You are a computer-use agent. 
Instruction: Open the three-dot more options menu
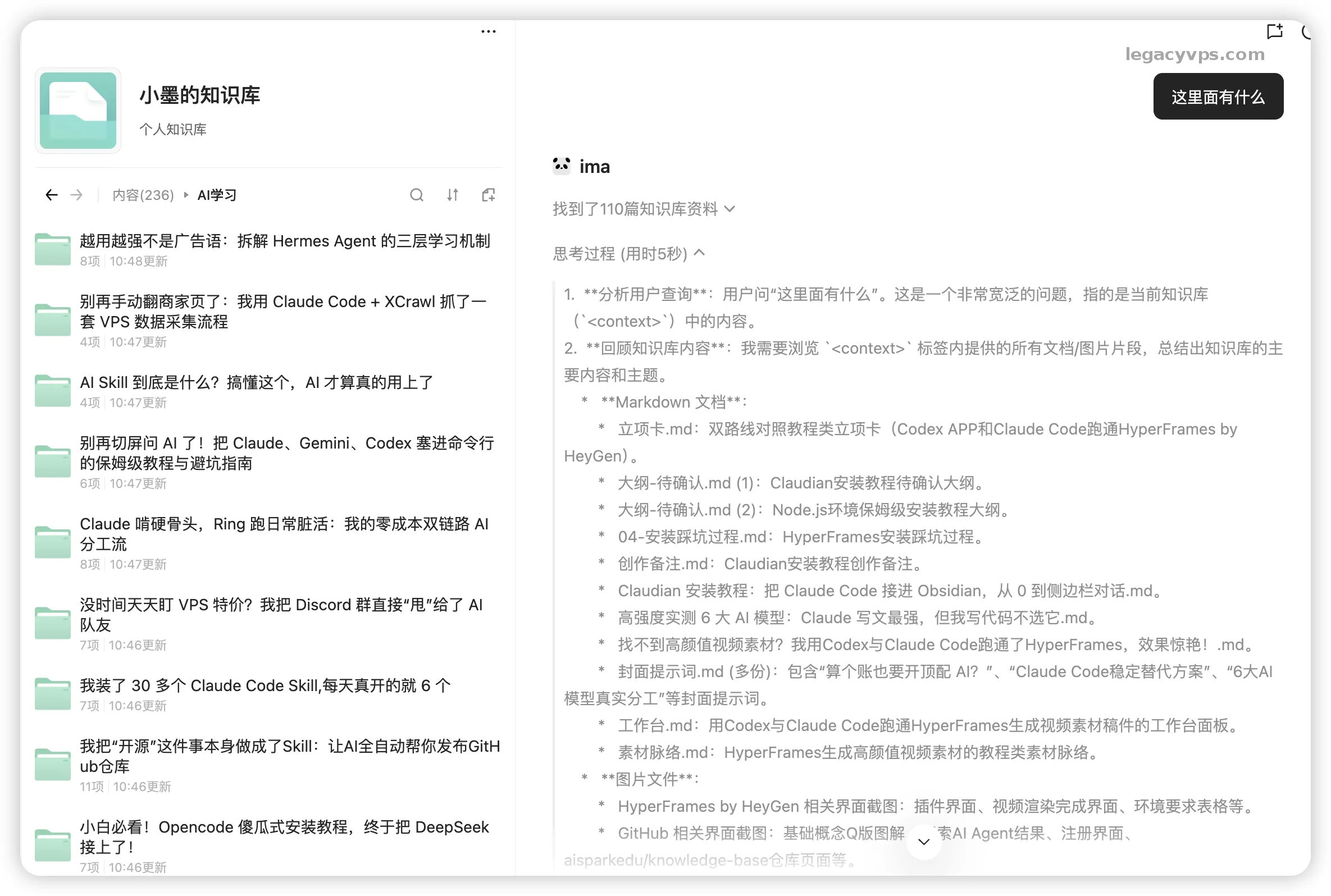coord(488,31)
